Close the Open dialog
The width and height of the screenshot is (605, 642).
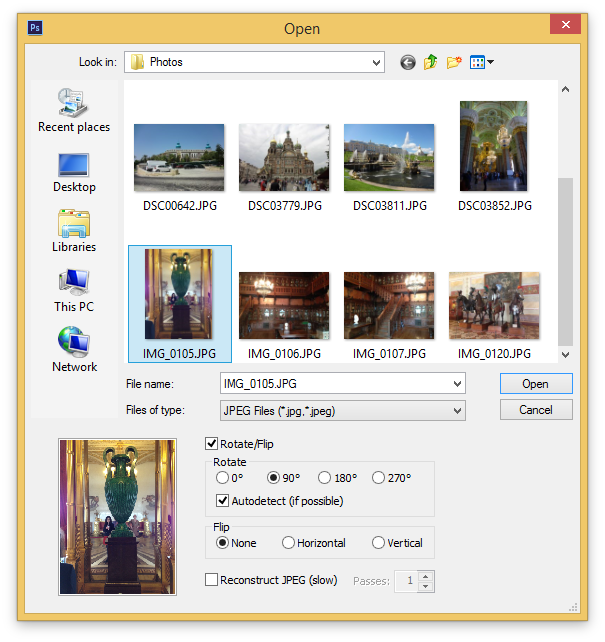click(x=565, y=24)
